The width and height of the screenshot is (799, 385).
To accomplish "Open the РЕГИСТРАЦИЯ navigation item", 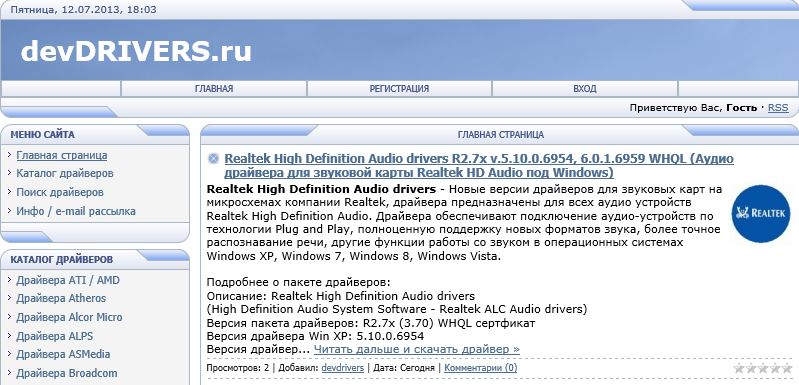I will (x=399, y=89).
